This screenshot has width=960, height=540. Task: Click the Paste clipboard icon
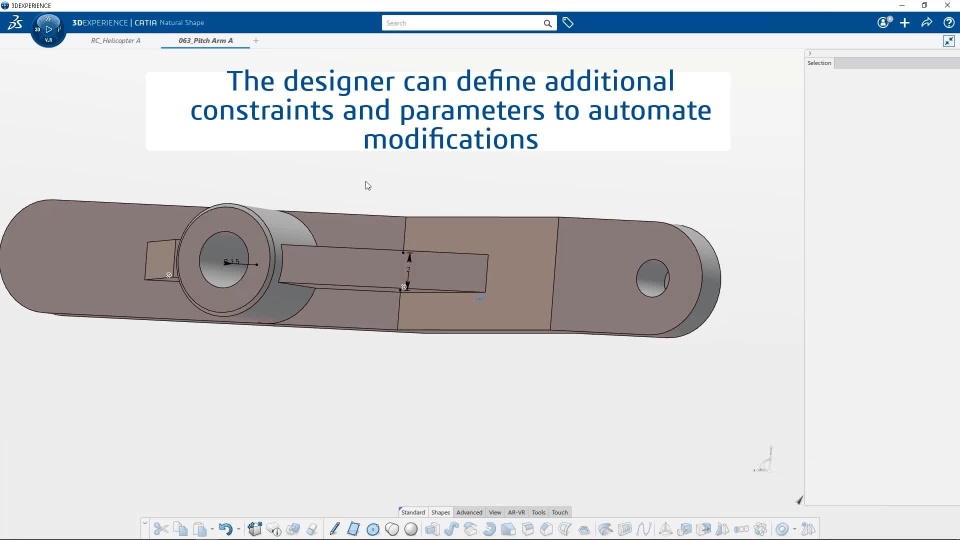(200, 529)
